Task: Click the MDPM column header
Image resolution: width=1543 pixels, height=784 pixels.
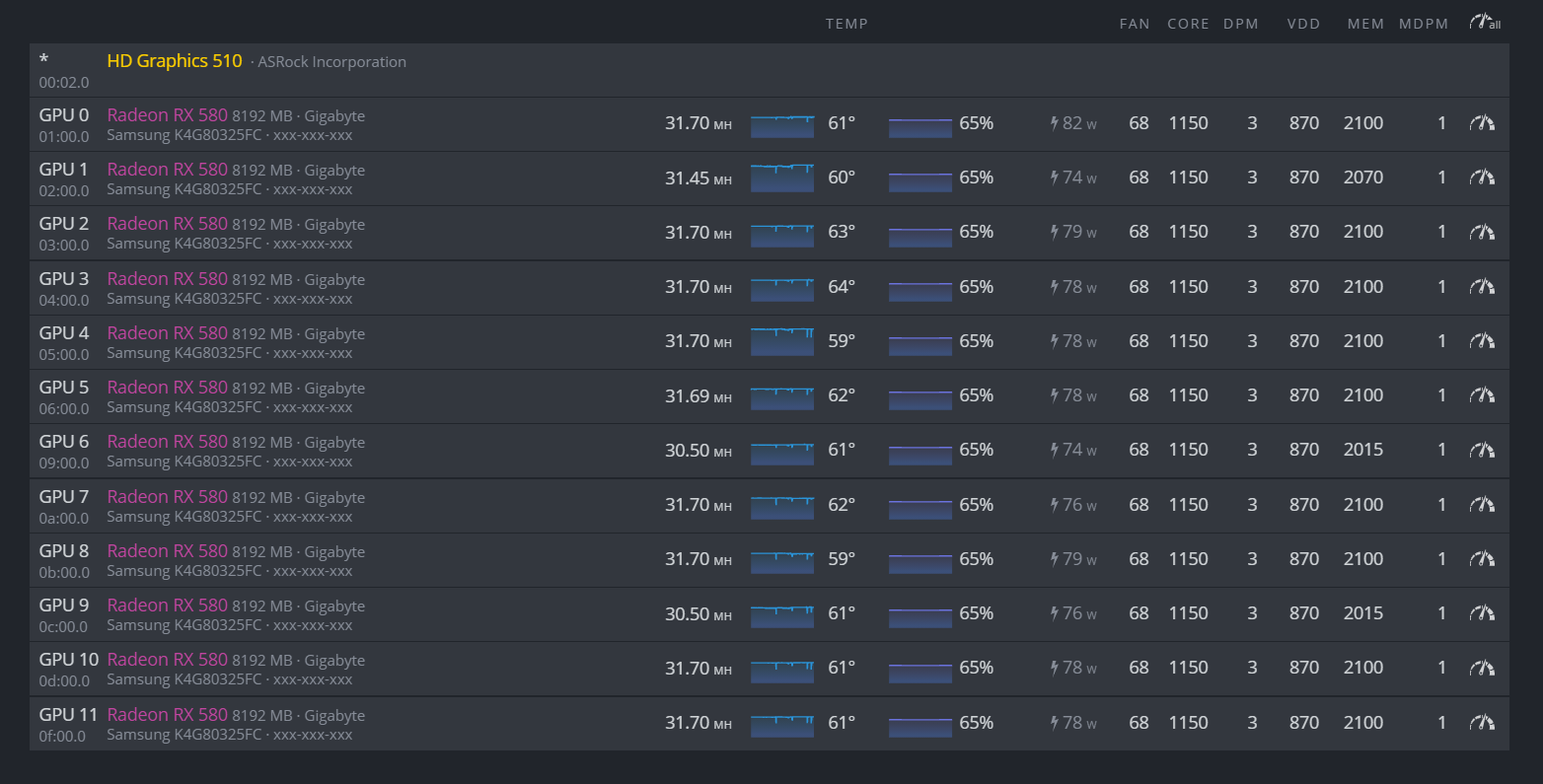Action: [1424, 24]
